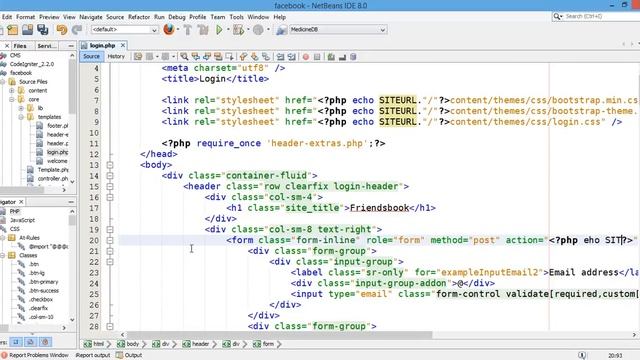
Task: Open the Output window button
Action: point(129,356)
